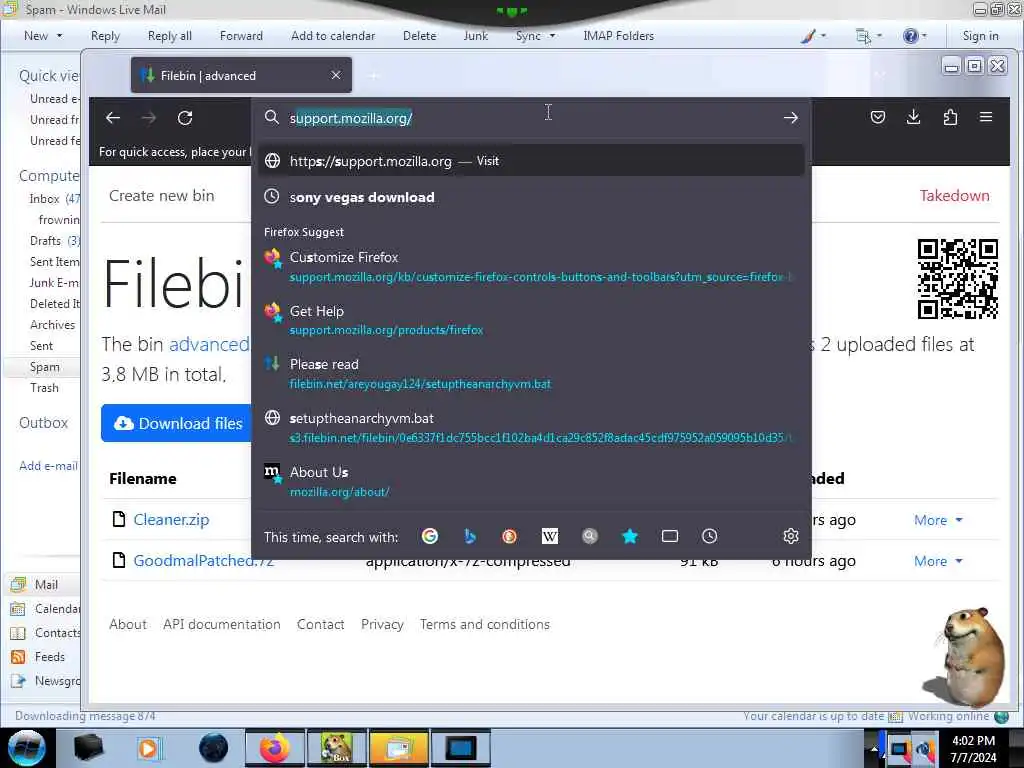Search bookmarks with star icon
The height and width of the screenshot is (768, 1024).
click(x=630, y=536)
